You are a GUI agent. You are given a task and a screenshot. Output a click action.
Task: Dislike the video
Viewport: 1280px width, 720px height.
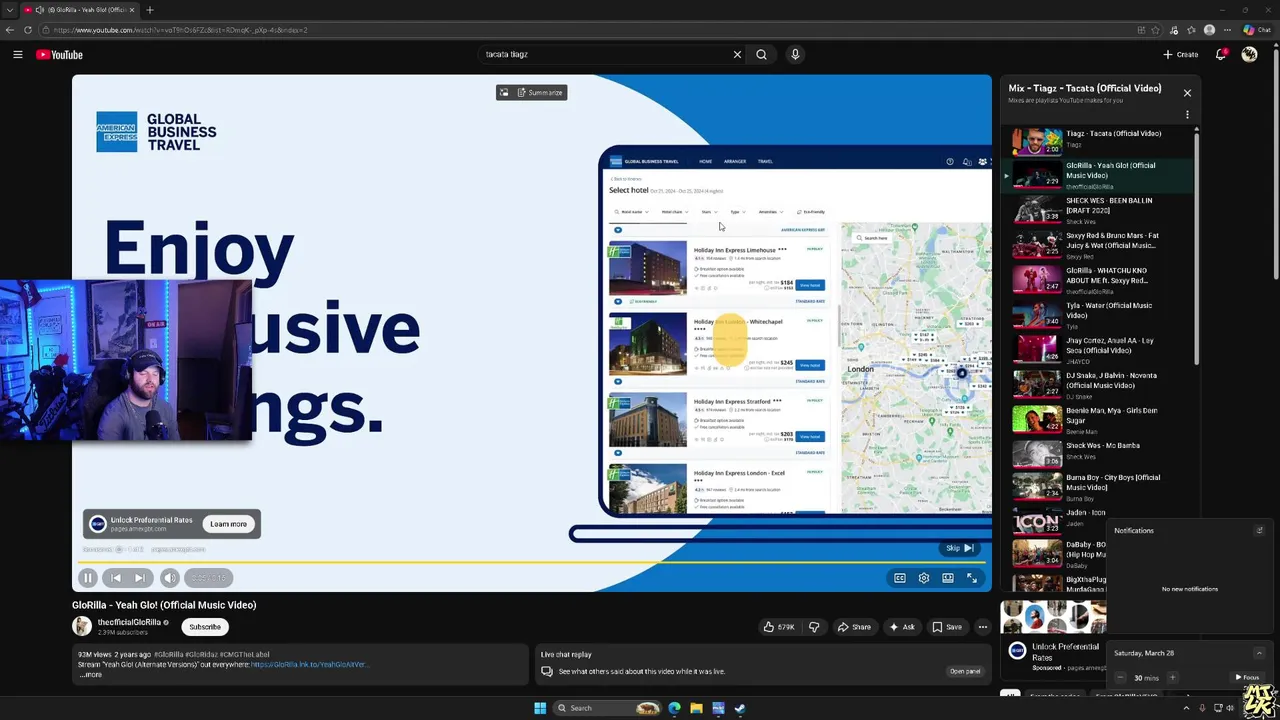coord(814,627)
